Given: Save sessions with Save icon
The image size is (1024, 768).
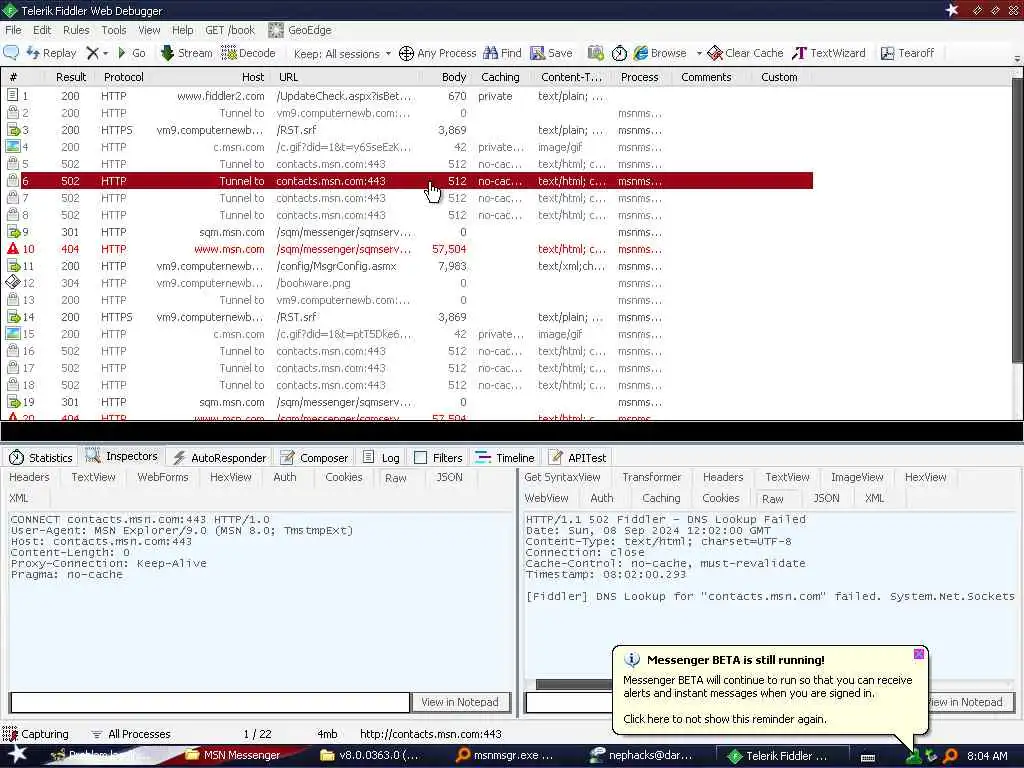Looking at the screenshot, I should tap(551, 53).
